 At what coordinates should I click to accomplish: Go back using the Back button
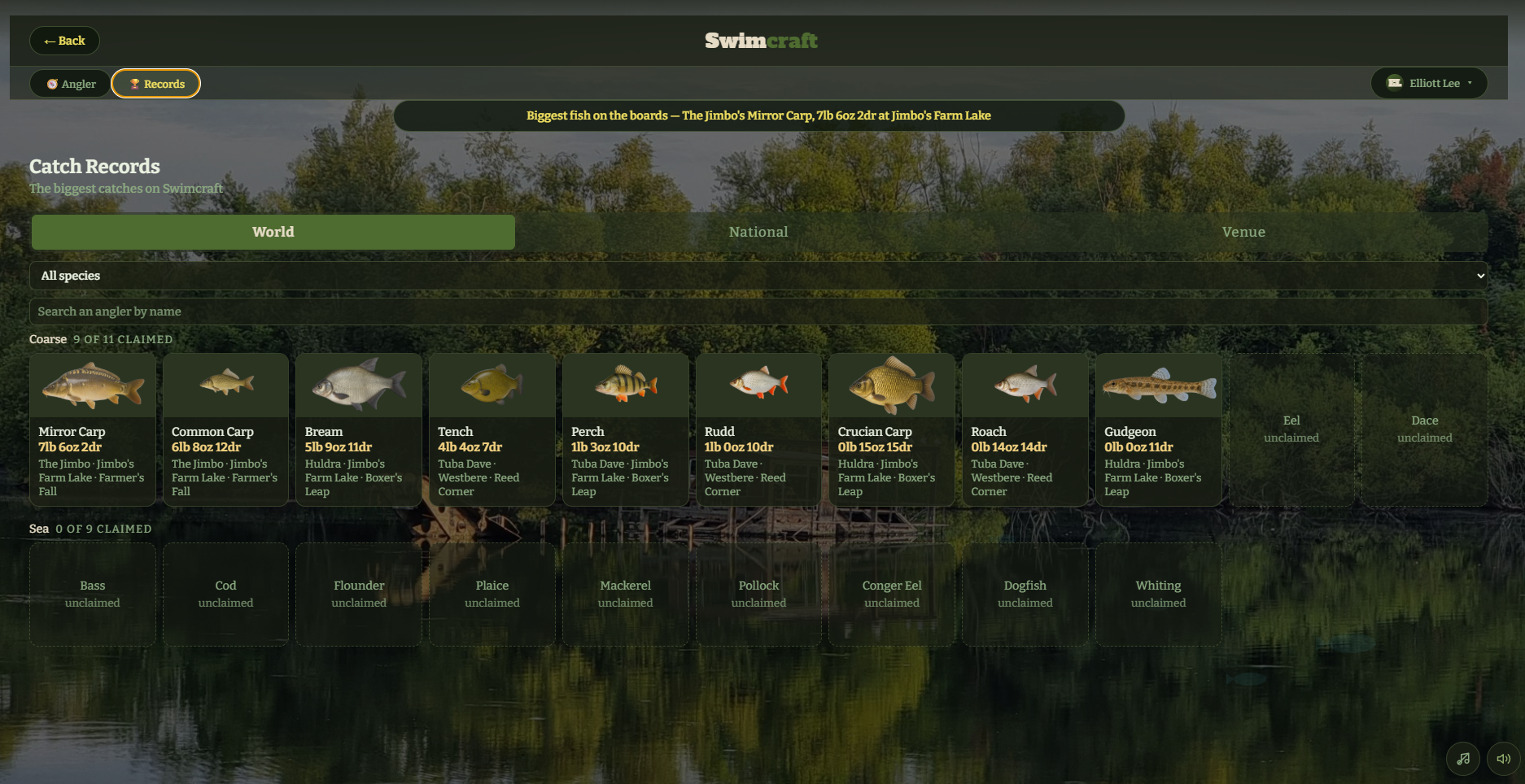(x=64, y=41)
